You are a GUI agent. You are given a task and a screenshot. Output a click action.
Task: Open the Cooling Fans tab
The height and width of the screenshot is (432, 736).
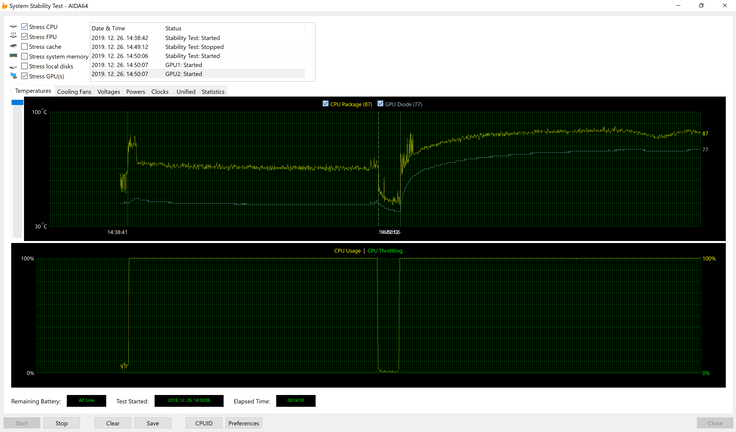tap(74, 92)
